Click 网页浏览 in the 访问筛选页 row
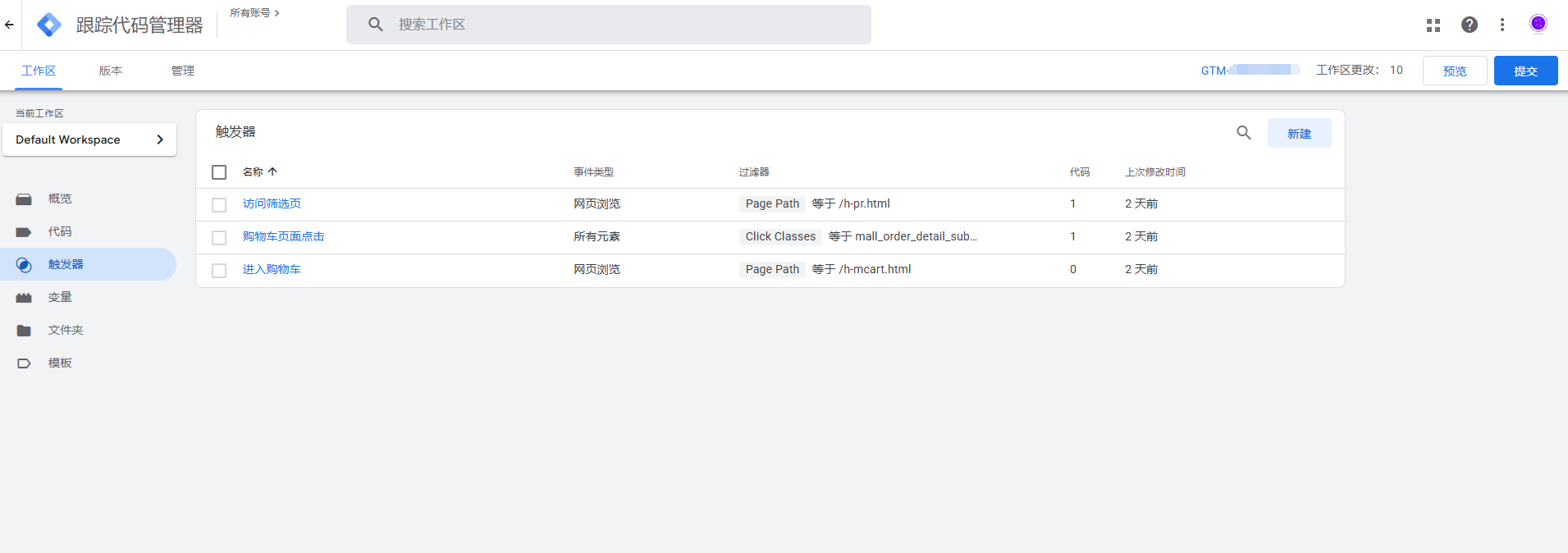 [x=597, y=203]
